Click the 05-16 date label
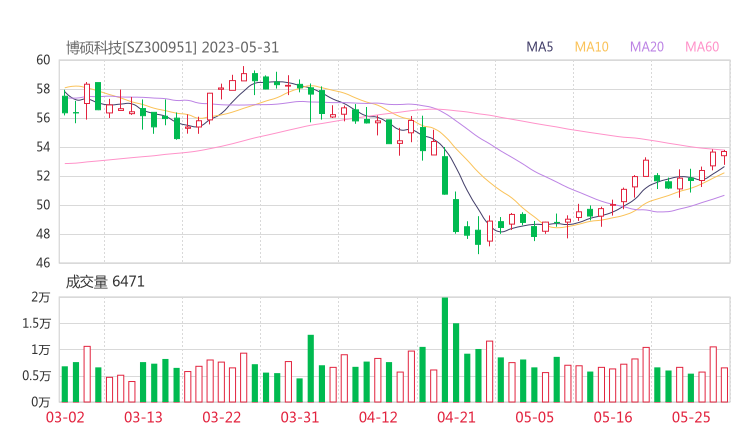The height and width of the screenshot is (440, 740). click(x=613, y=417)
